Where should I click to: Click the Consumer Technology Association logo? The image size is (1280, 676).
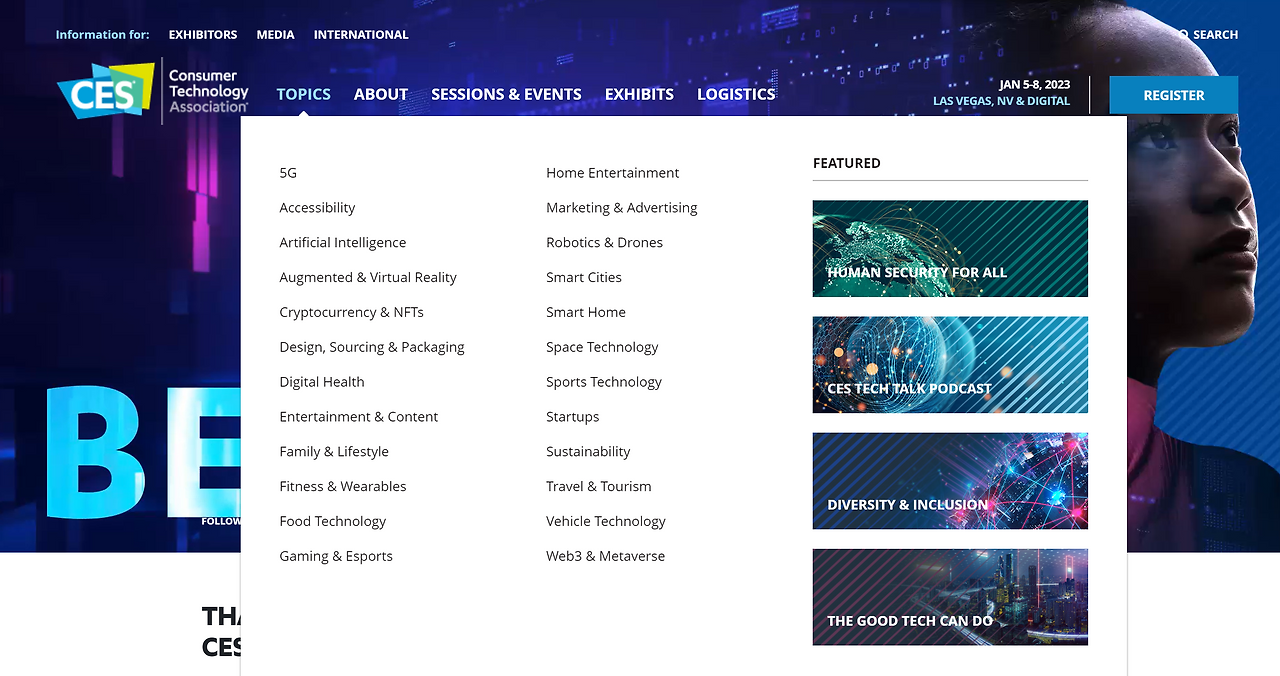point(206,90)
